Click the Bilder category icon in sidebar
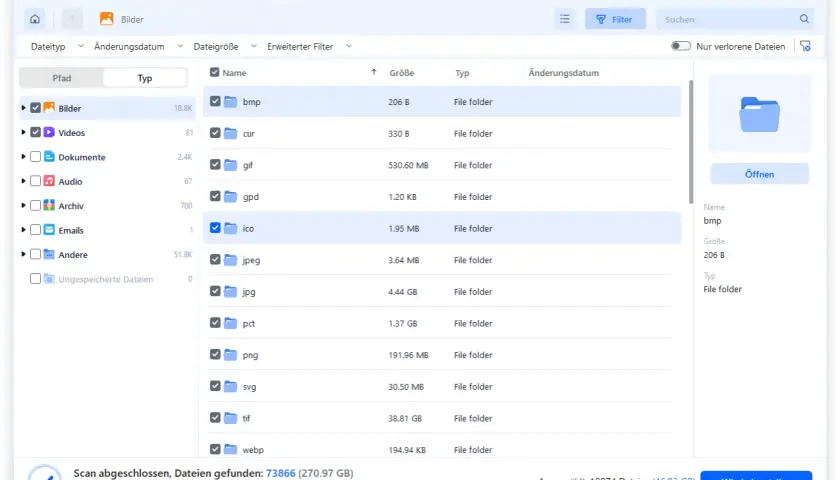The height and width of the screenshot is (480, 840). click(49, 108)
